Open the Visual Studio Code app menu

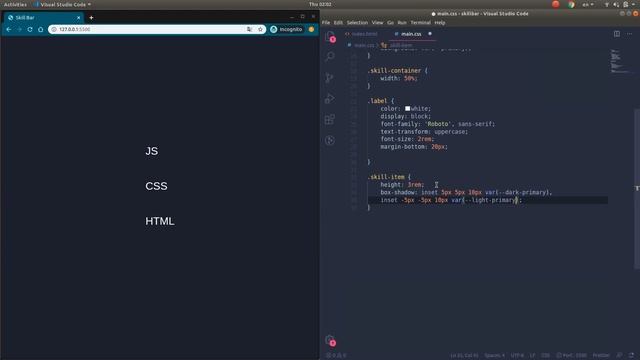tap(63, 4)
